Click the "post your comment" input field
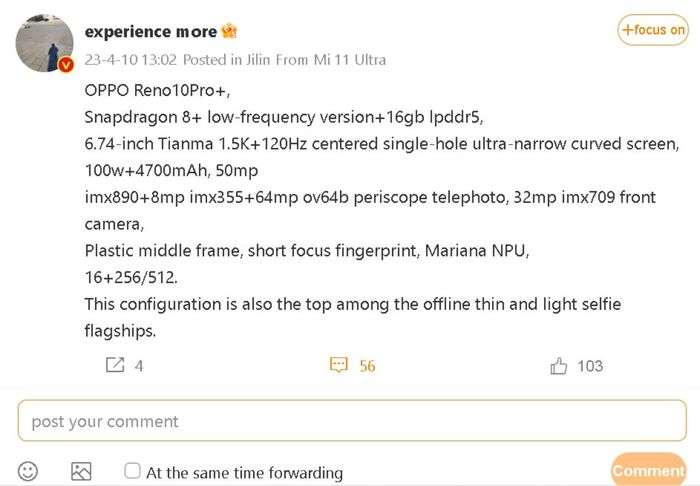700x486 pixels. click(350, 421)
